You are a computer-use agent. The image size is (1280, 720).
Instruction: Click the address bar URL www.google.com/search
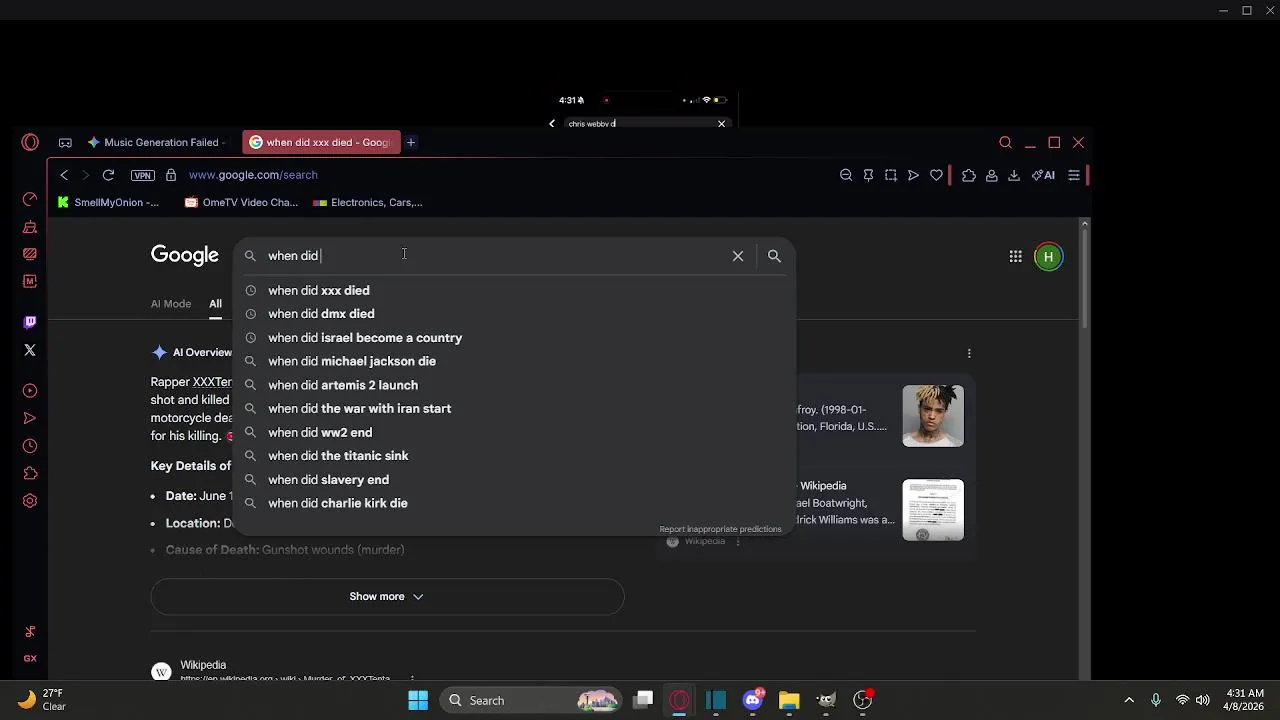click(253, 175)
